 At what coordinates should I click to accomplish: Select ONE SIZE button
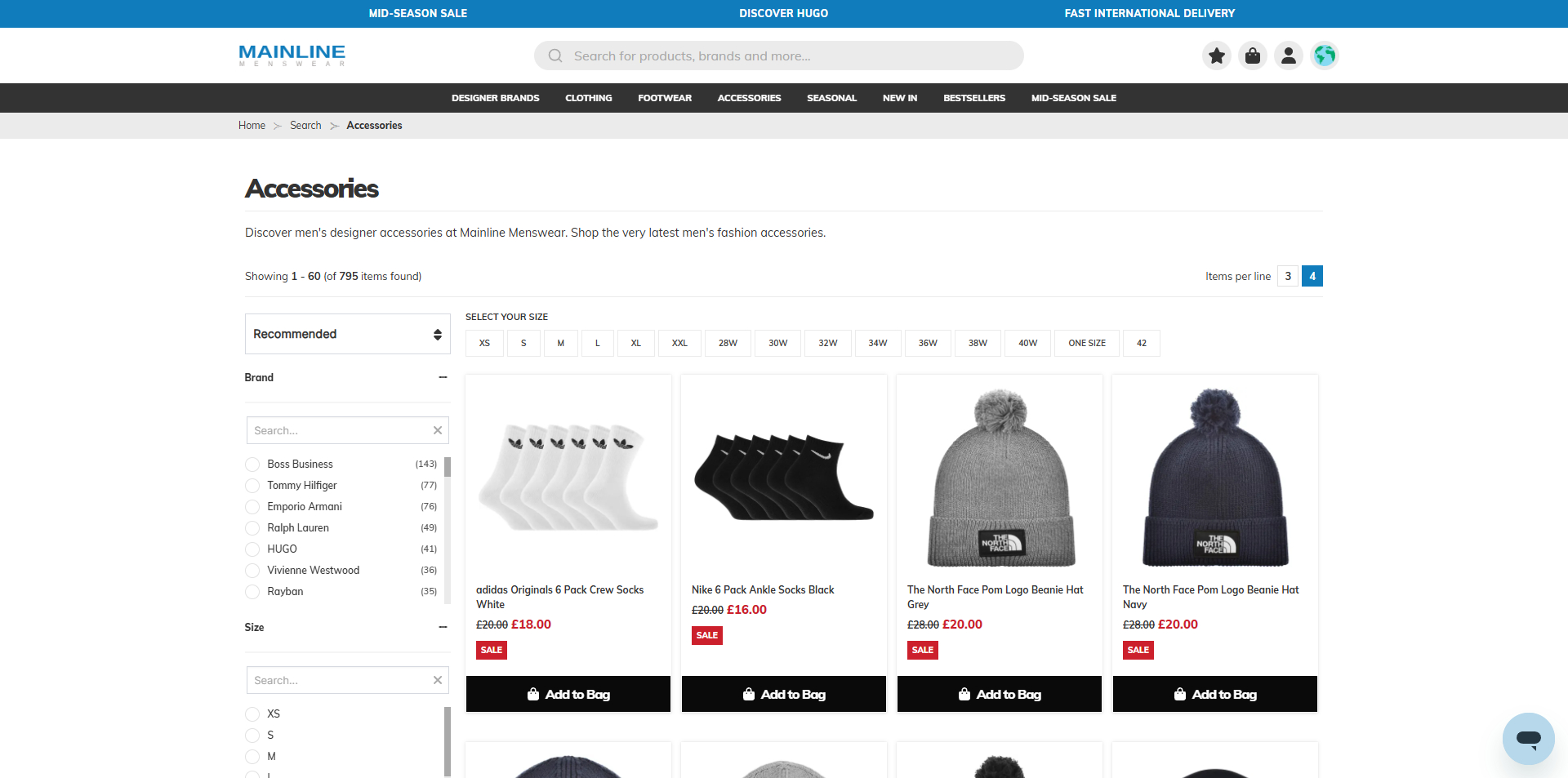tap(1087, 343)
